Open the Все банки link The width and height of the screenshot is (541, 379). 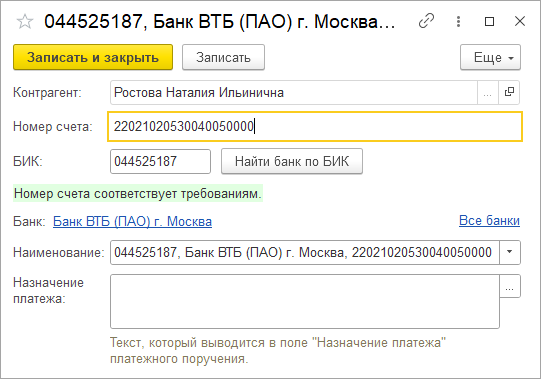489,220
